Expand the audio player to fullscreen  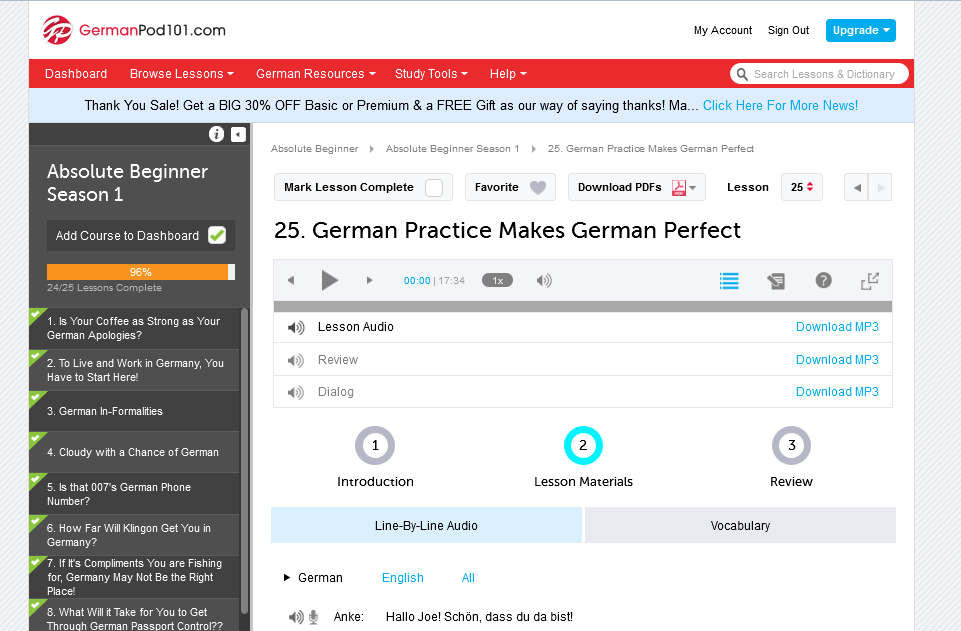coord(870,281)
